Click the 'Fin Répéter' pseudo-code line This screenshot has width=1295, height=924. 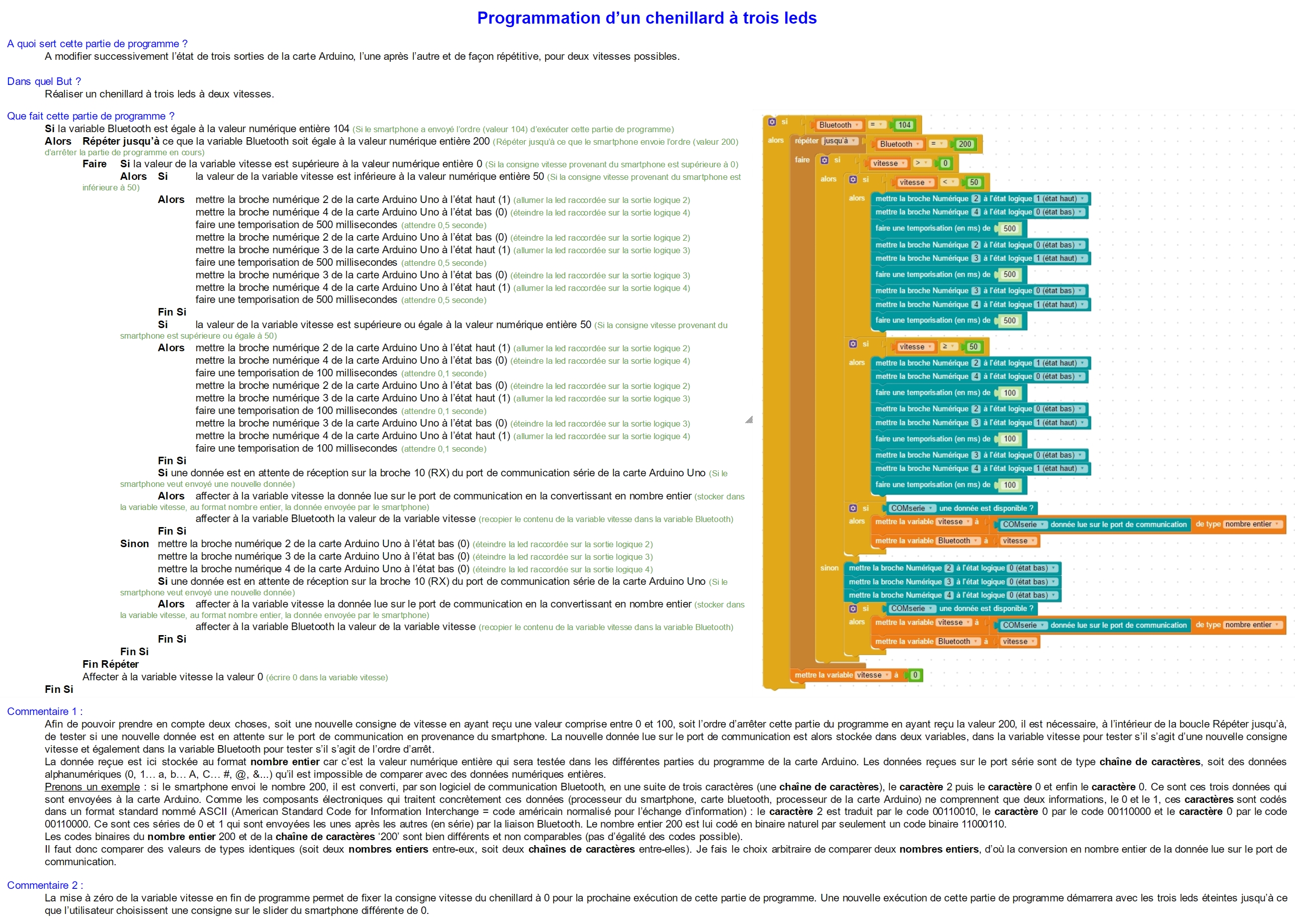(111, 665)
